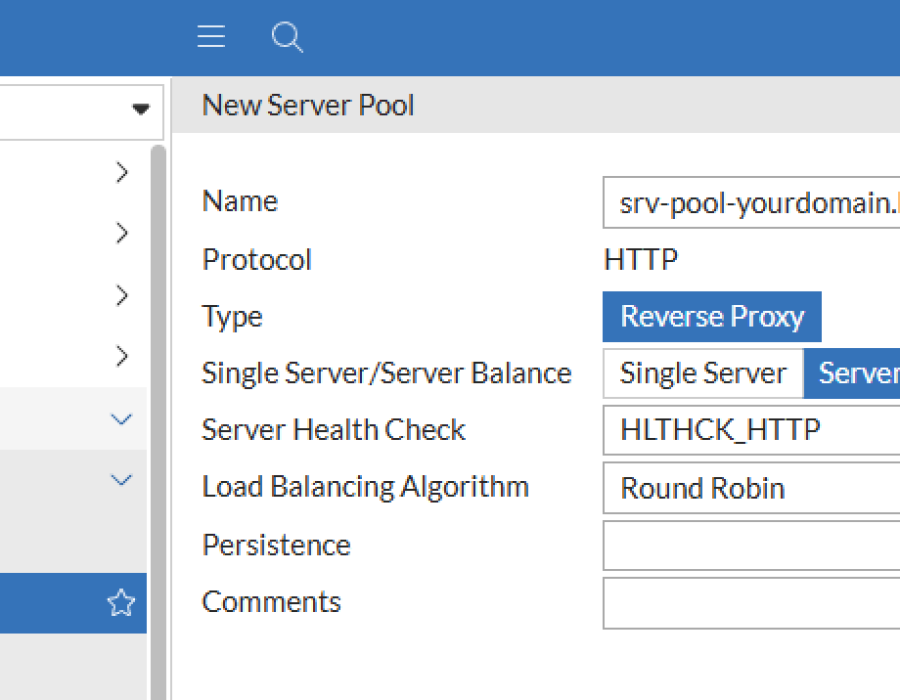Choose the Server Balance option
The image size is (900, 700).
852,374
